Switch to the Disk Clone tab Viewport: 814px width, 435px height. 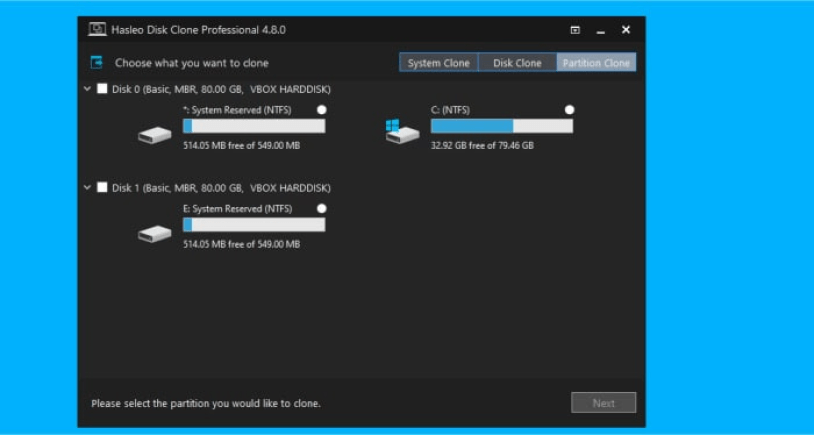pyautogui.click(x=517, y=63)
